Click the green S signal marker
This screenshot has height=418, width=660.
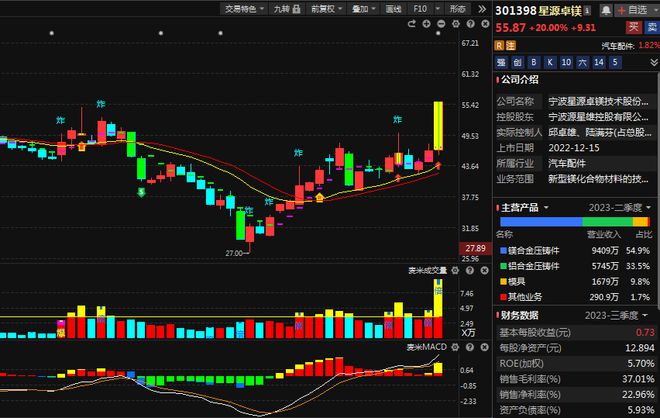tap(141, 192)
